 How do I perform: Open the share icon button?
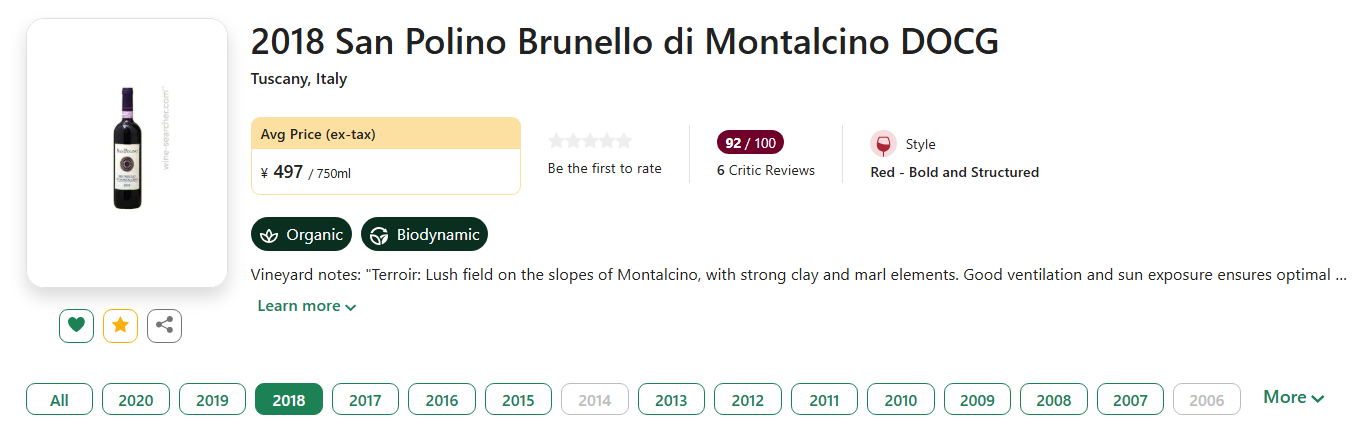pos(164,325)
